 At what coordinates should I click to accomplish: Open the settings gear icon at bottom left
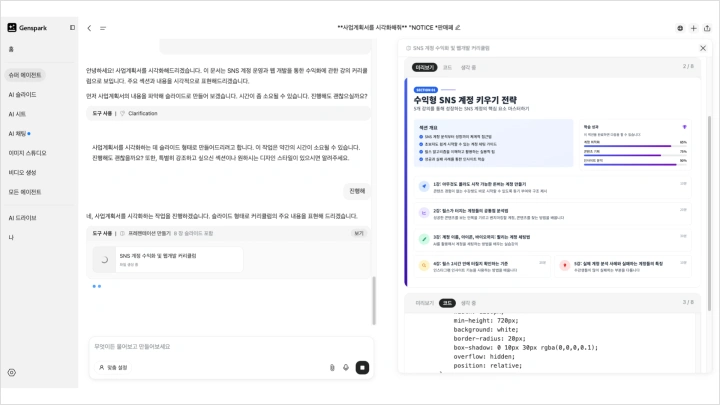coord(12,372)
